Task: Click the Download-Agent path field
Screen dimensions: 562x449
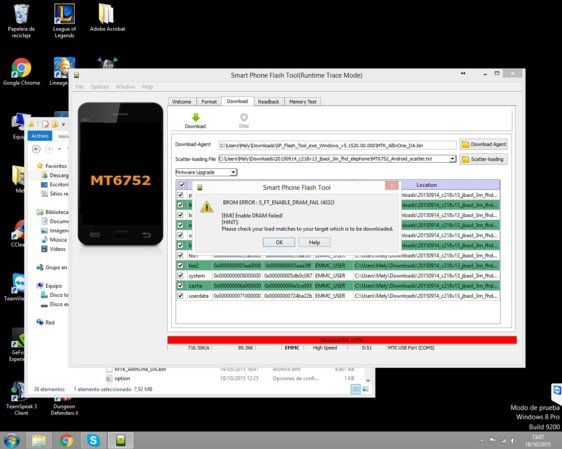Action: click(x=337, y=145)
